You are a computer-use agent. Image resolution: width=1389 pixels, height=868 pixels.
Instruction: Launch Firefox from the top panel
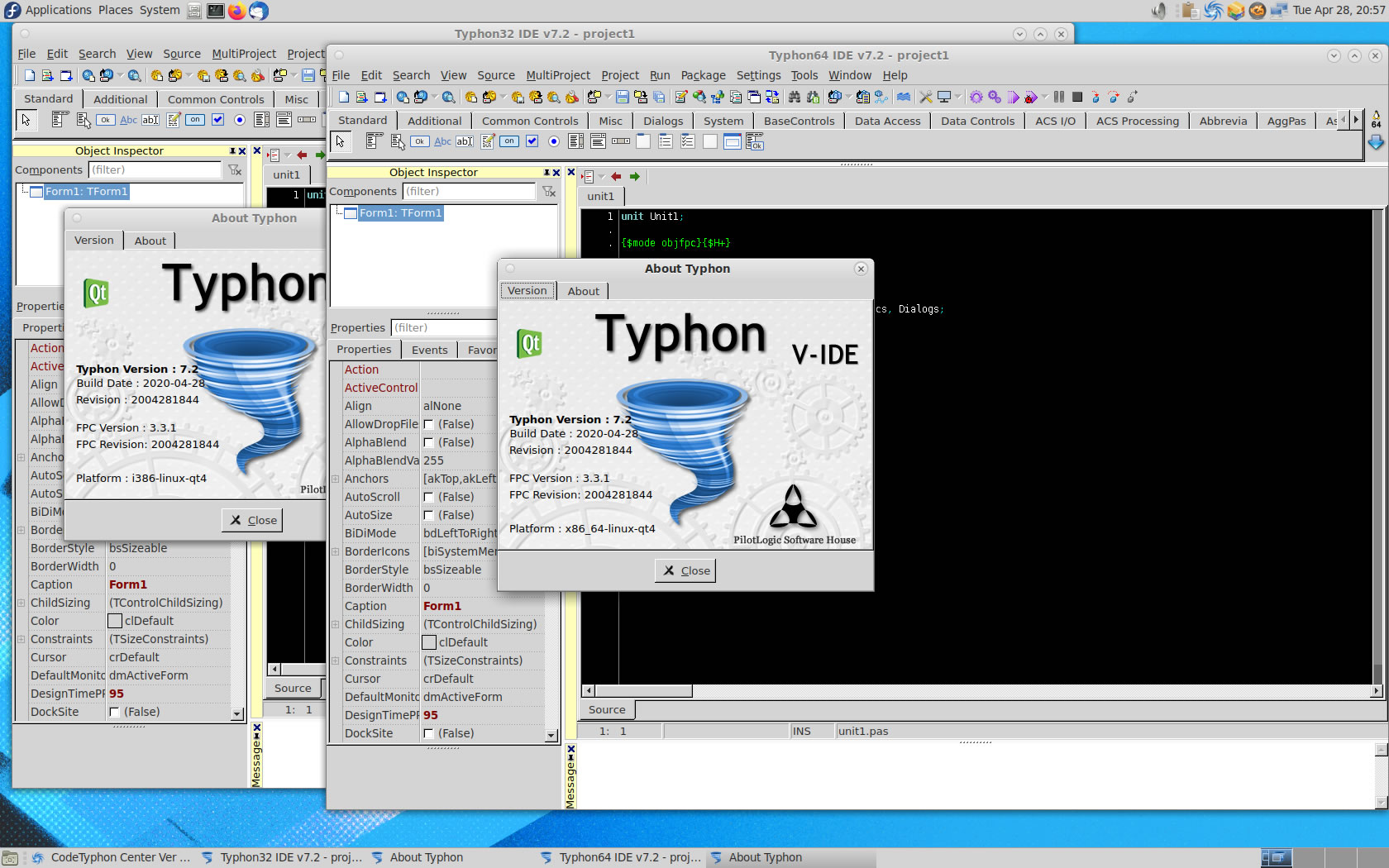[236, 11]
